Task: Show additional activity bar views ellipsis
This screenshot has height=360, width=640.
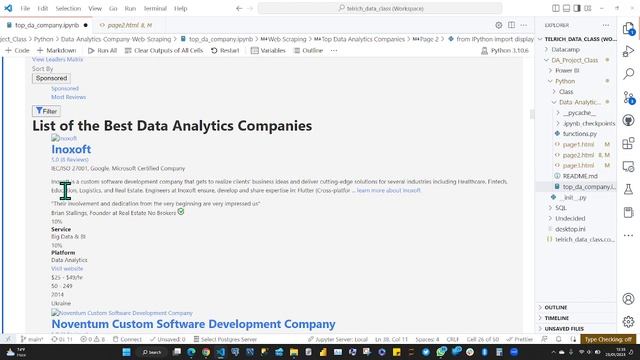Action: [x=629, y=236]
